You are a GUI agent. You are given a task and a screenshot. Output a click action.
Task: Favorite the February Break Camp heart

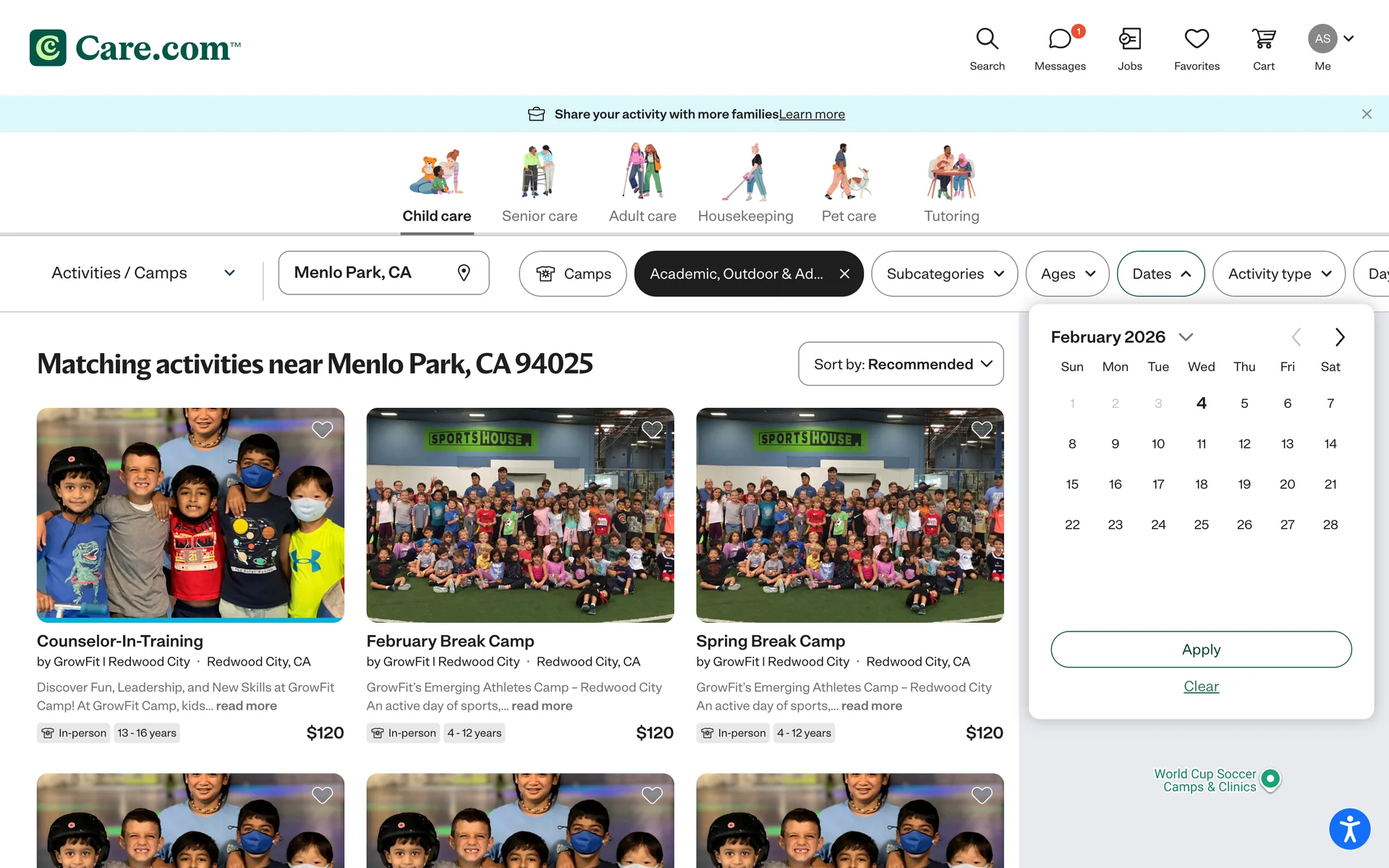(x=652, y=430)
